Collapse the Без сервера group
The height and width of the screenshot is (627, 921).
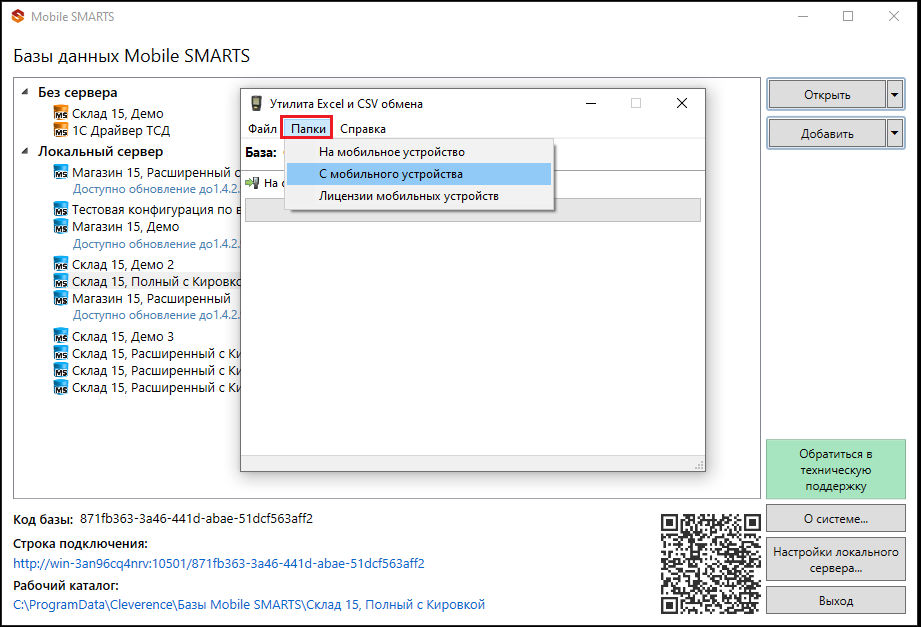(25, 92)
